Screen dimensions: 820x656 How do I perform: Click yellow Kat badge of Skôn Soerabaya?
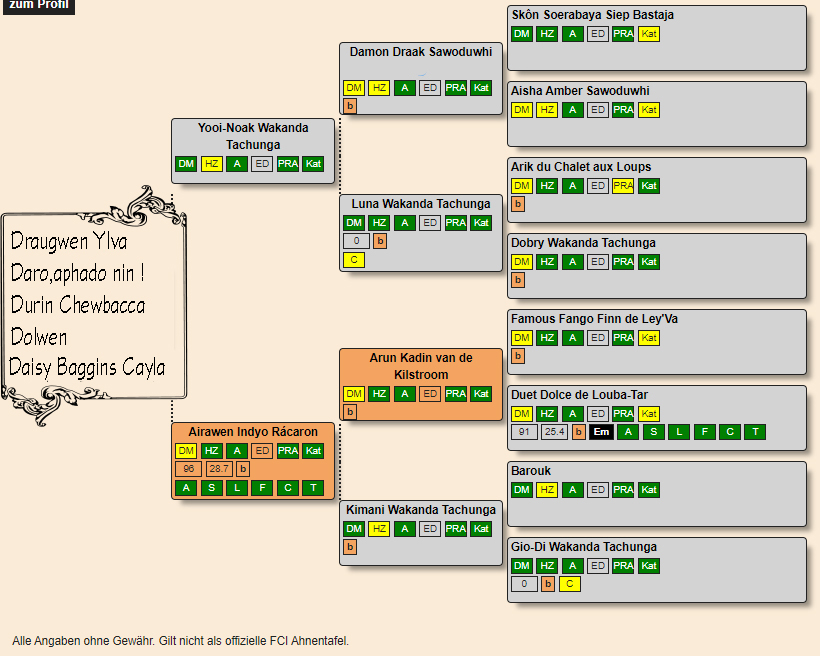(x=649, y=34)
